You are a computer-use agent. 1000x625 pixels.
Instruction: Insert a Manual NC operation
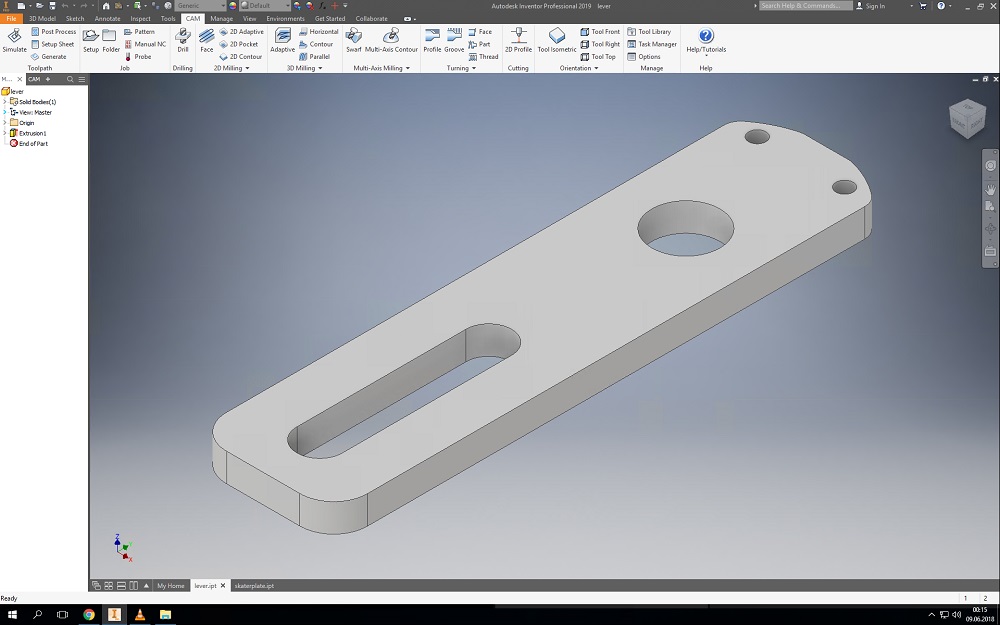click(x=145, y=44)
